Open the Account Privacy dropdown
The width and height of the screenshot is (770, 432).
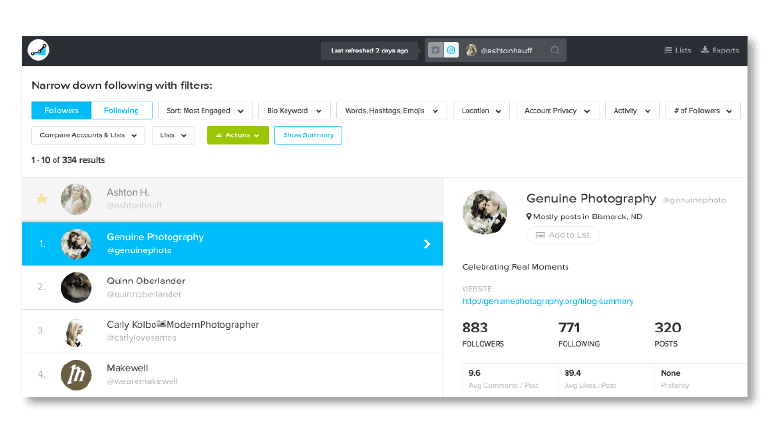557,111
